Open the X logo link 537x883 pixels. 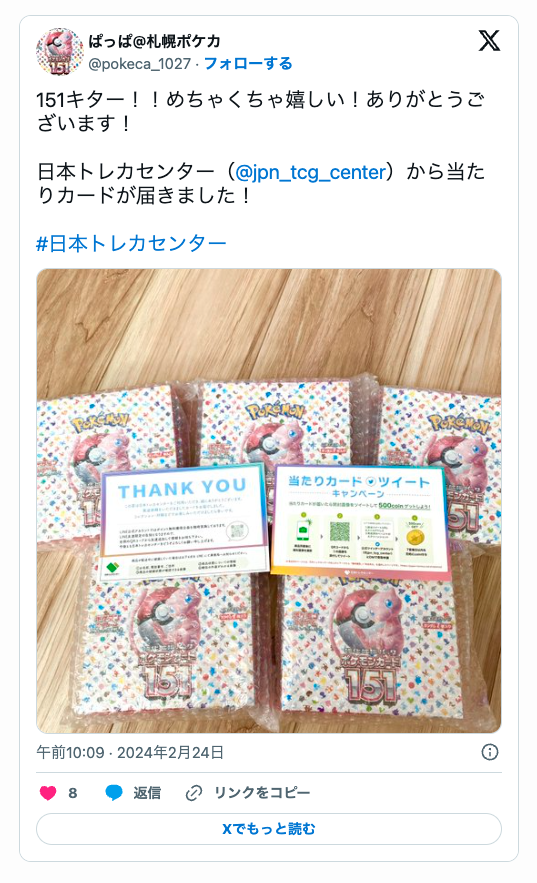[x=489, y=41]
